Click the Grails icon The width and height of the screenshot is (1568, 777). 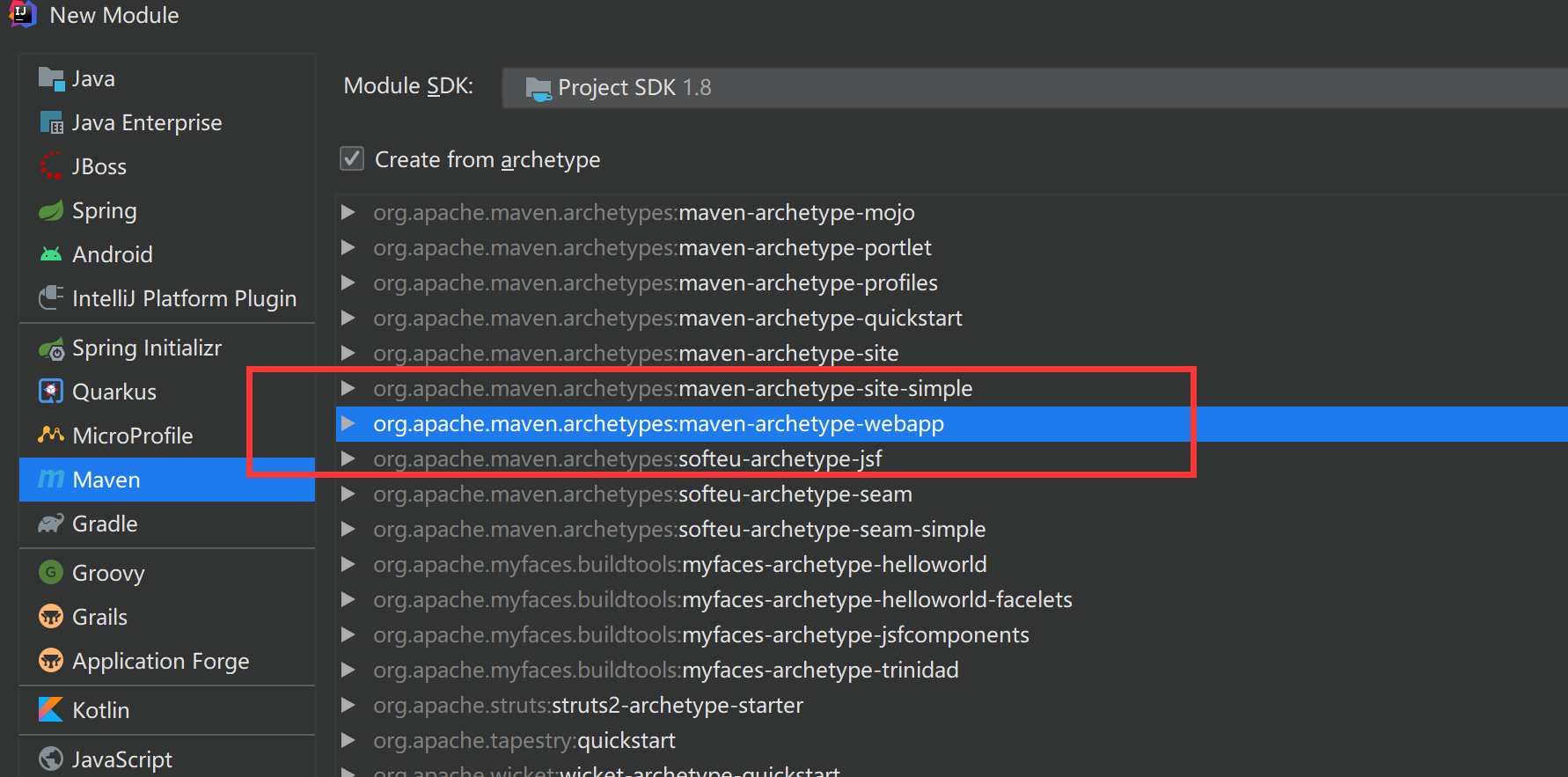click(51, 617)
